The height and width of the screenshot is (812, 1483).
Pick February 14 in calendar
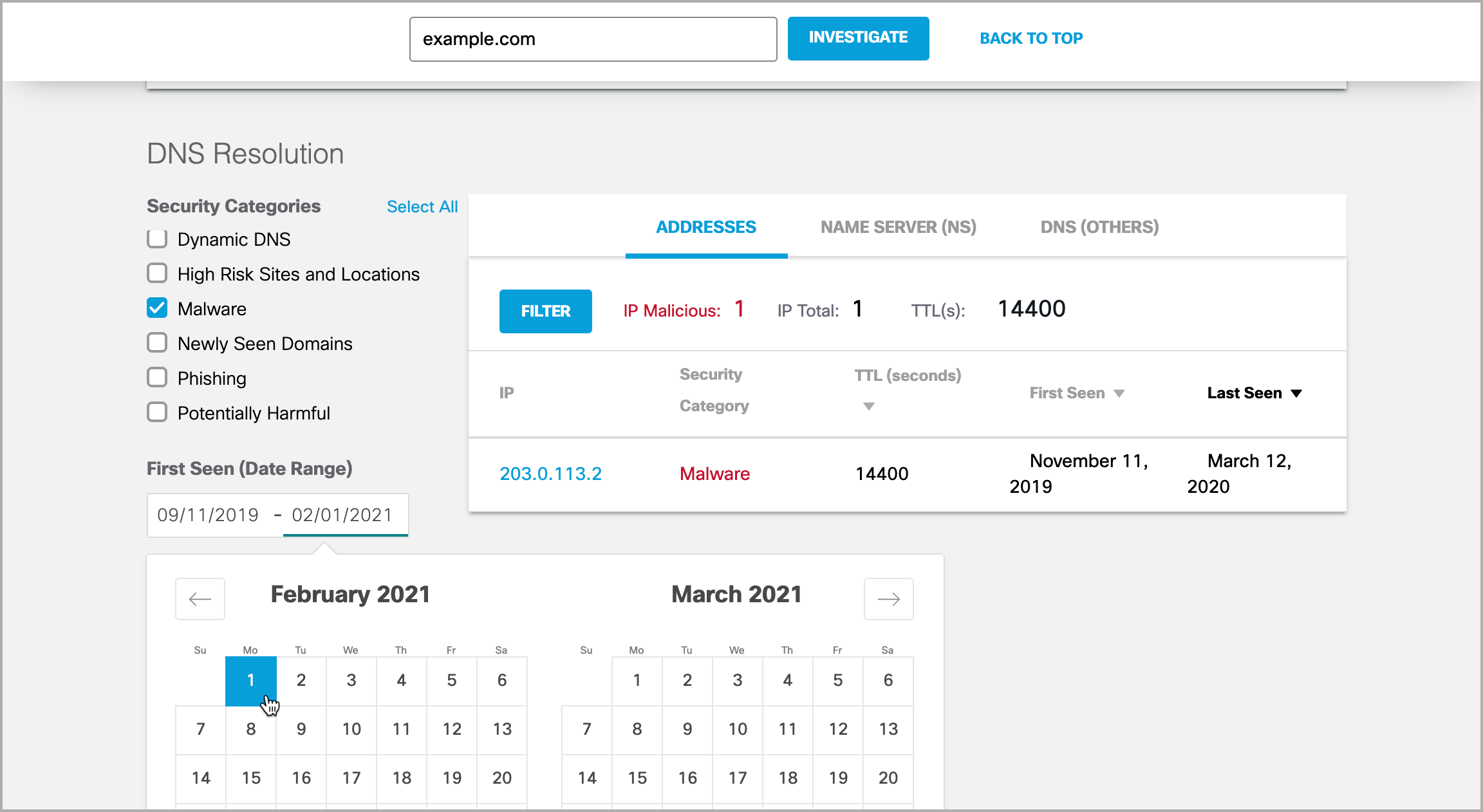click(200, 779)
